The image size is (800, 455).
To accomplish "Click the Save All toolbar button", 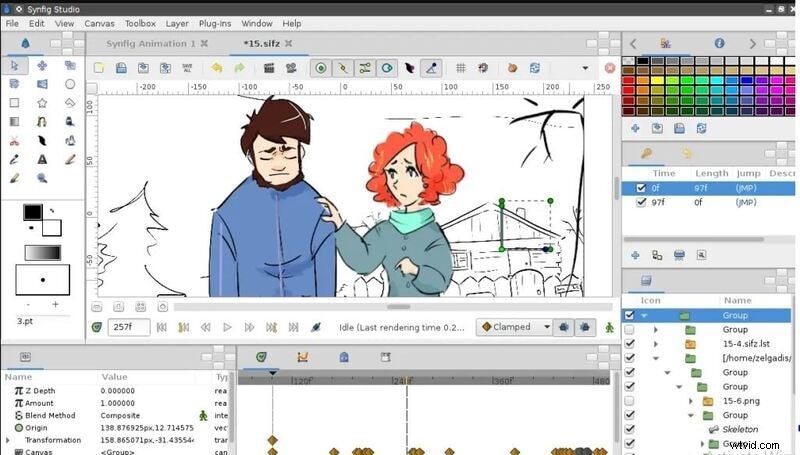I will pyautogui.click(x=187, y=68).
